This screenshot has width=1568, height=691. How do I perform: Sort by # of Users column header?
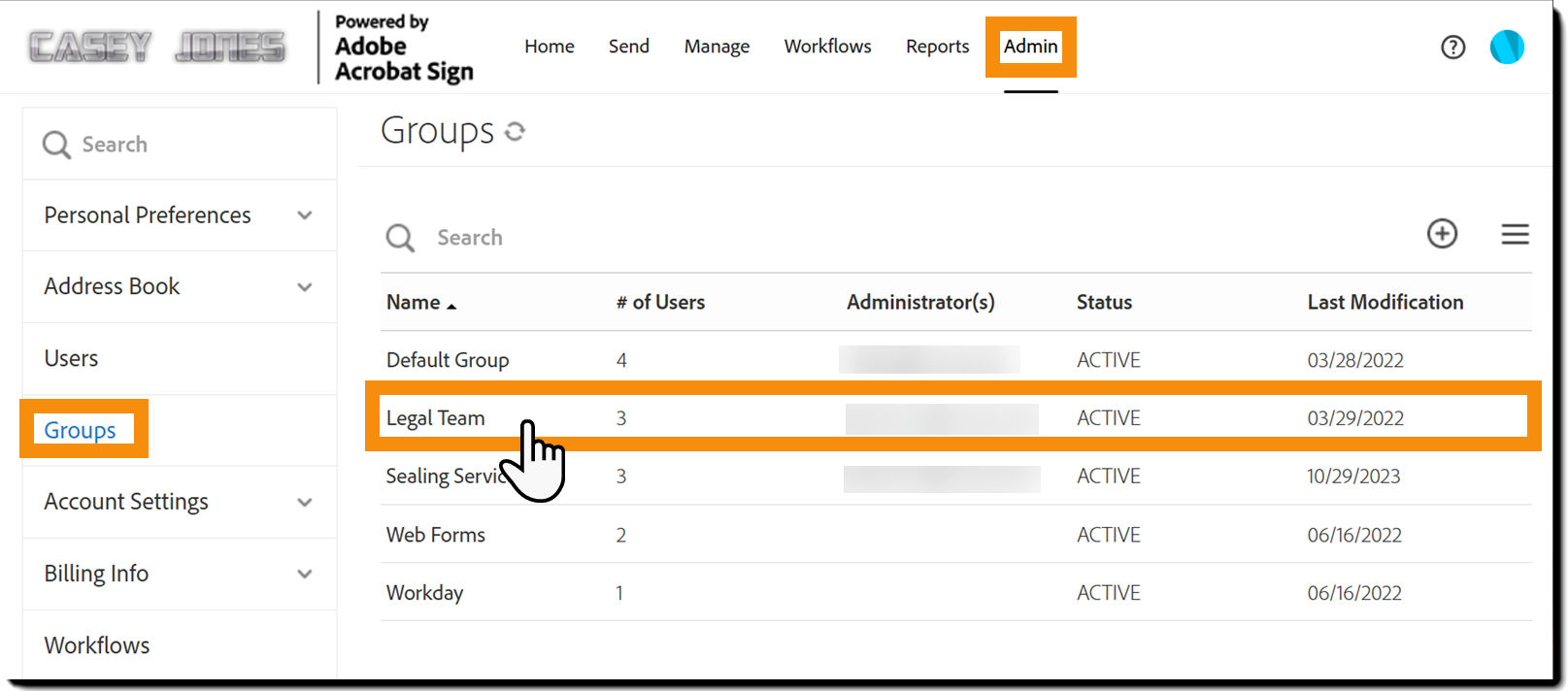660,302
